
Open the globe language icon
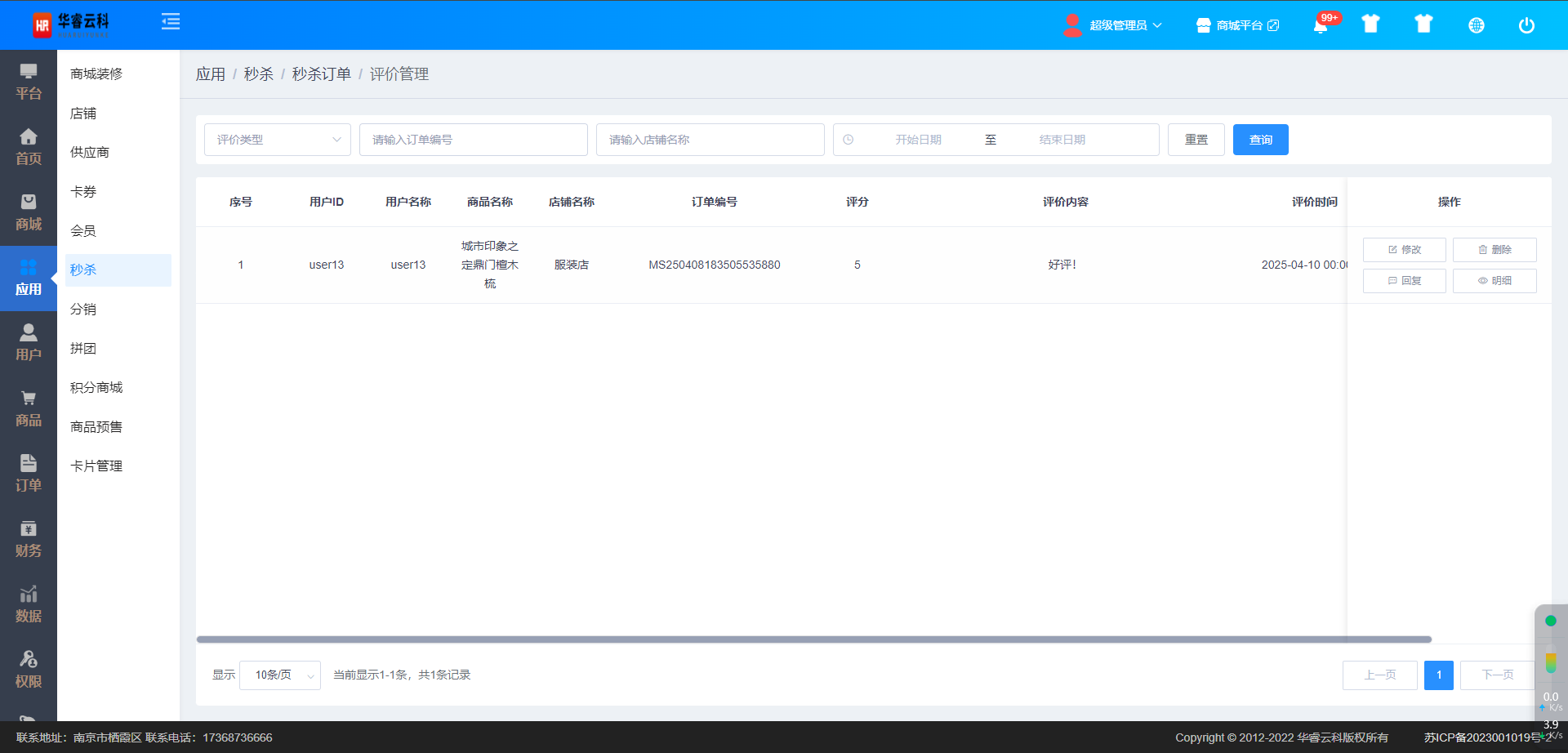[x=1476, y=25]
